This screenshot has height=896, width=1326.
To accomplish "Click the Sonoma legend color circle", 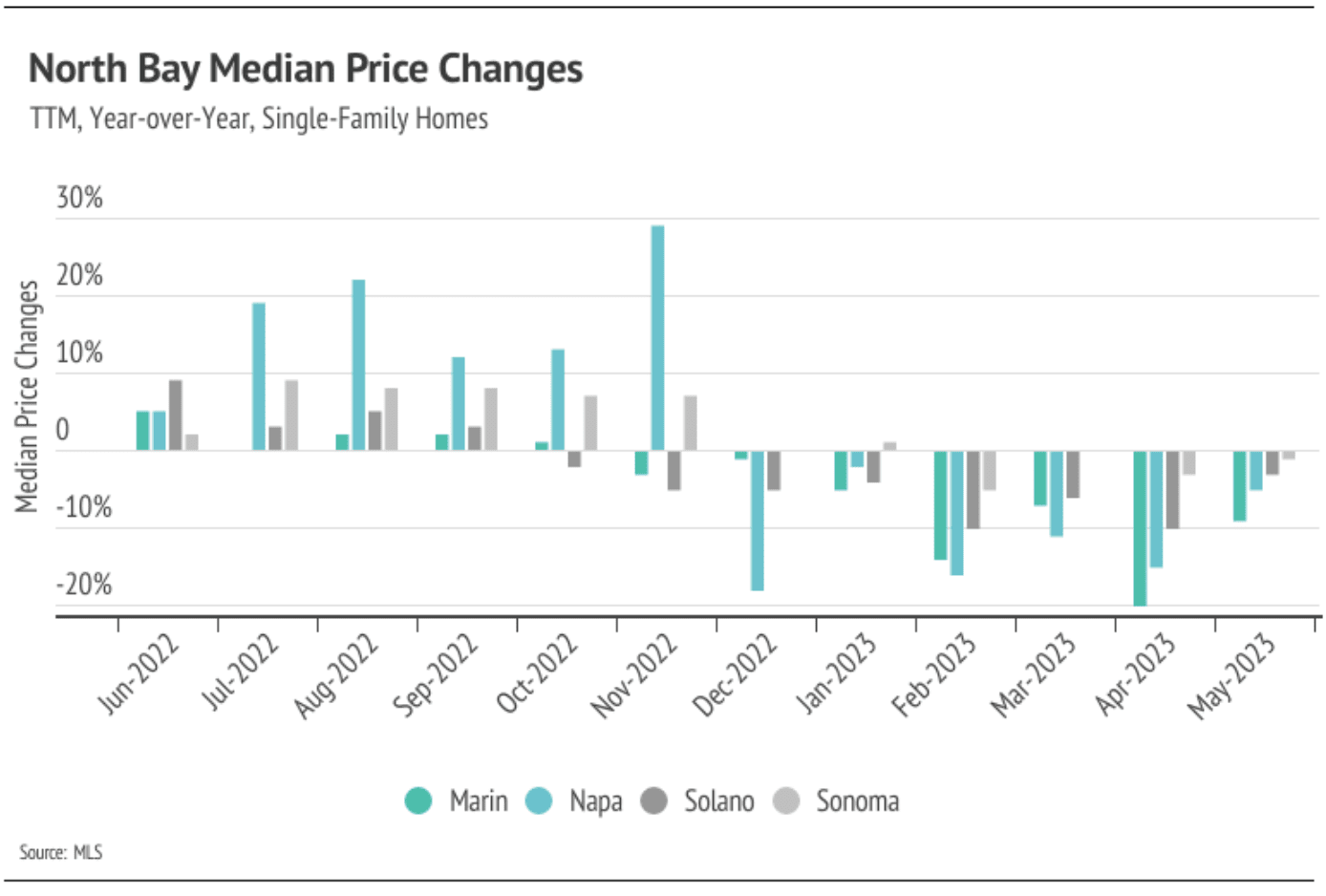I will point(786,800).
